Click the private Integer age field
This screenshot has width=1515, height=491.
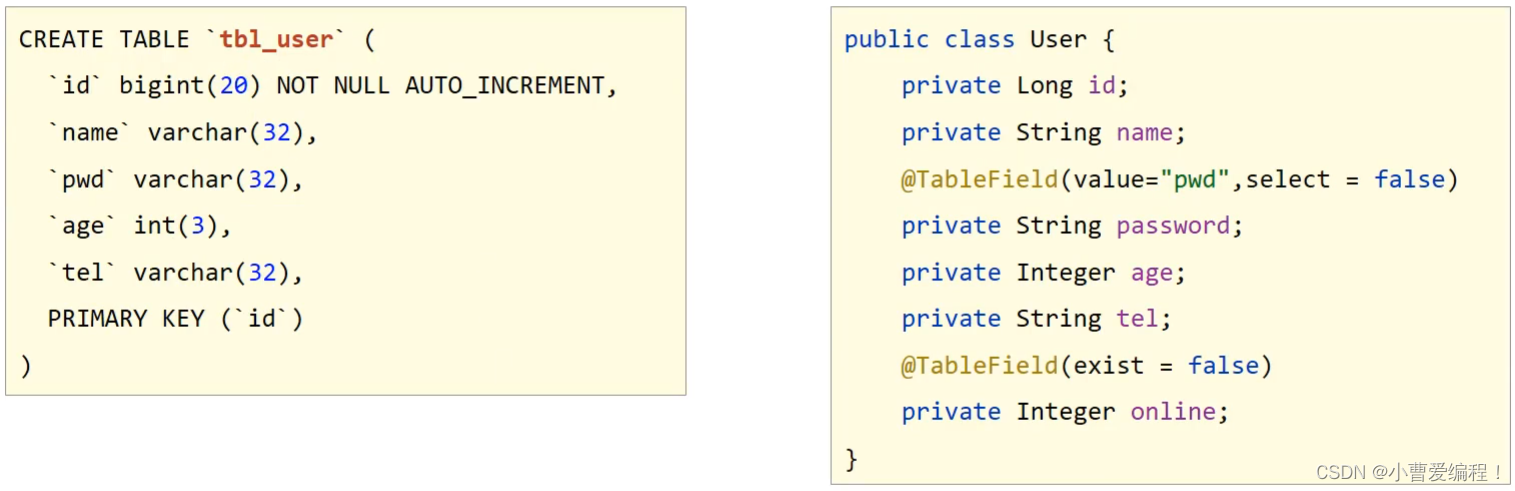pos(1043,272)
